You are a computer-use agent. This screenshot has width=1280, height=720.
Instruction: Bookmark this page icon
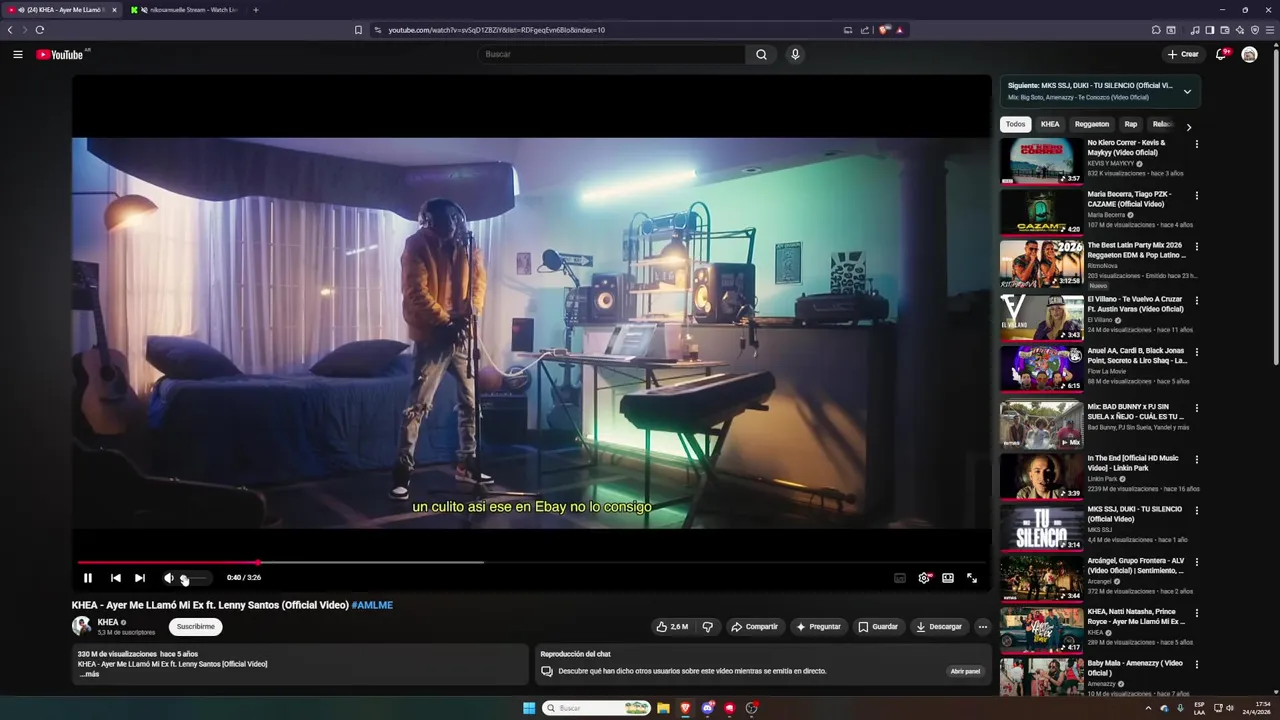[358, 30]
